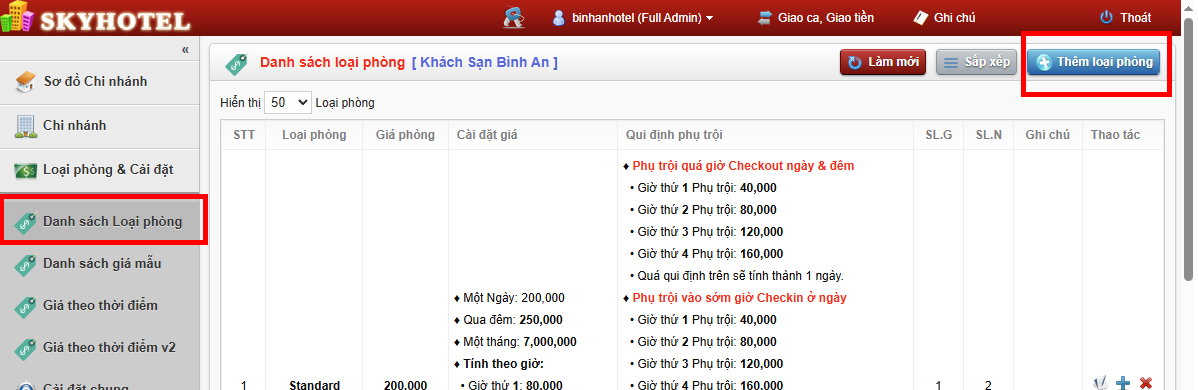The width and height of the screenshot is (1198, 390).
Task: Click the Standard room type name
Action: point(314,385)
